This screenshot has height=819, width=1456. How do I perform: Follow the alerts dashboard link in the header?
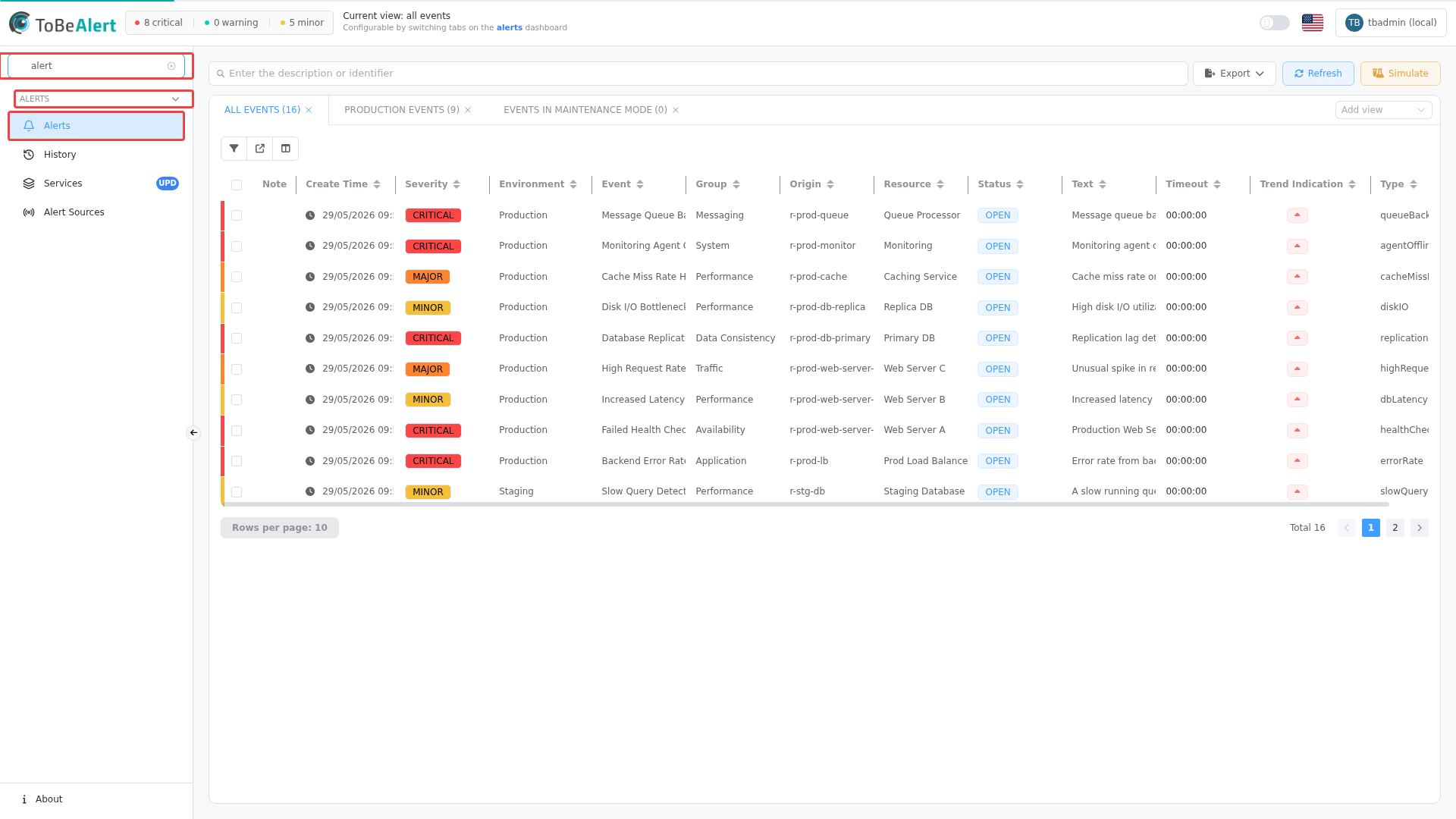pyautogui.click(x=510, y=28)
